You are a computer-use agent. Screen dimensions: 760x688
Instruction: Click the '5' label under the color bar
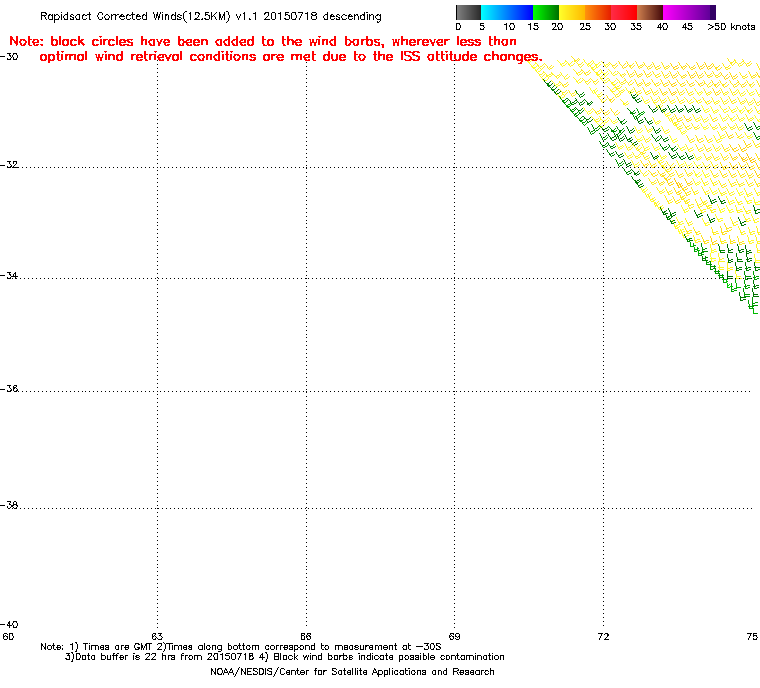482,27
